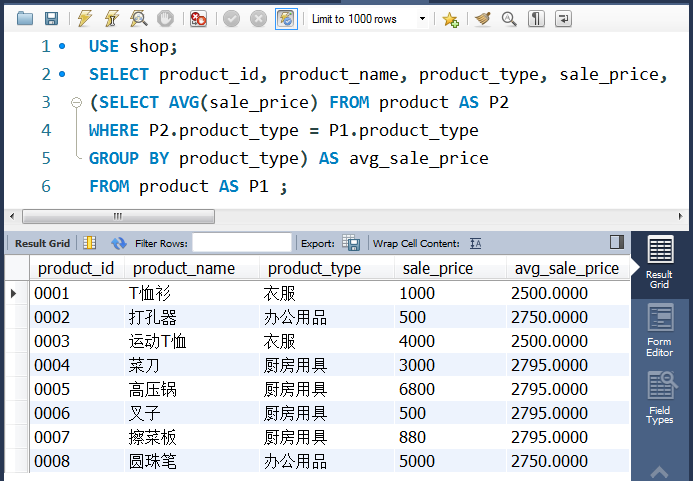Click into the Filter Rows input field

pyautogui.click(x=242, y=243)
